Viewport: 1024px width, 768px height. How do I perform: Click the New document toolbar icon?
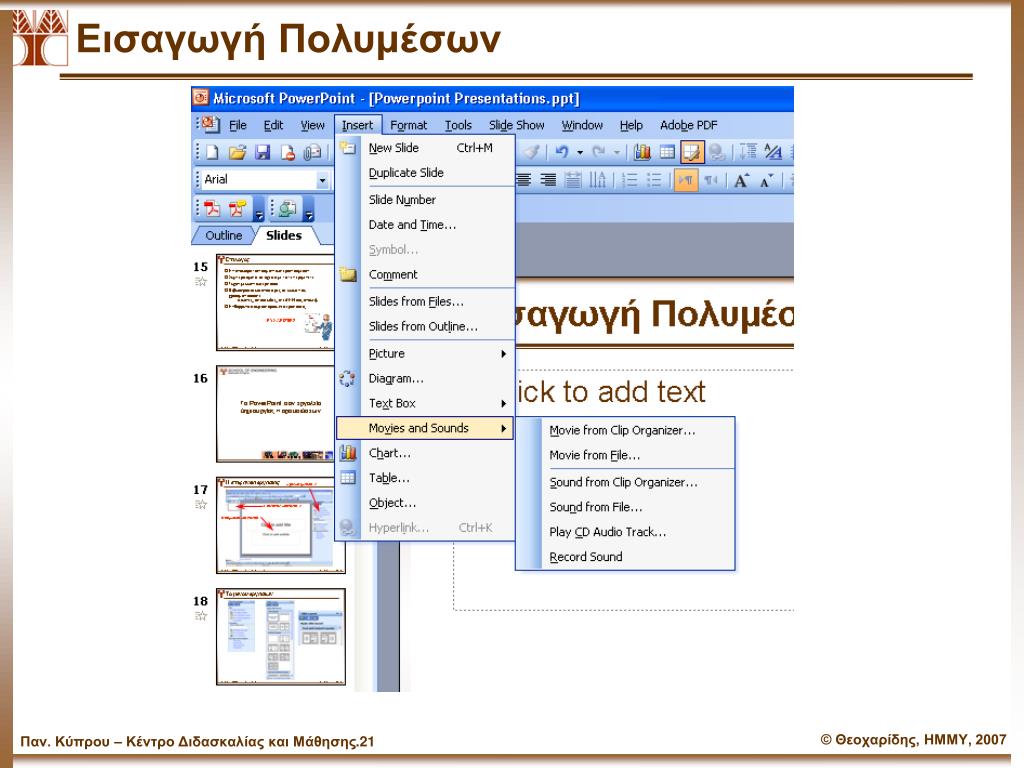pos(212,152)
